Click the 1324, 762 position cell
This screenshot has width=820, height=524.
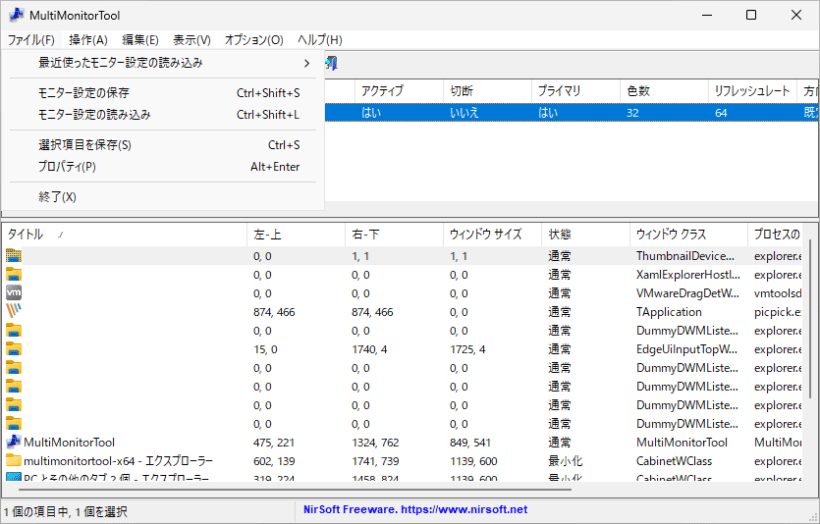[375, 442]
